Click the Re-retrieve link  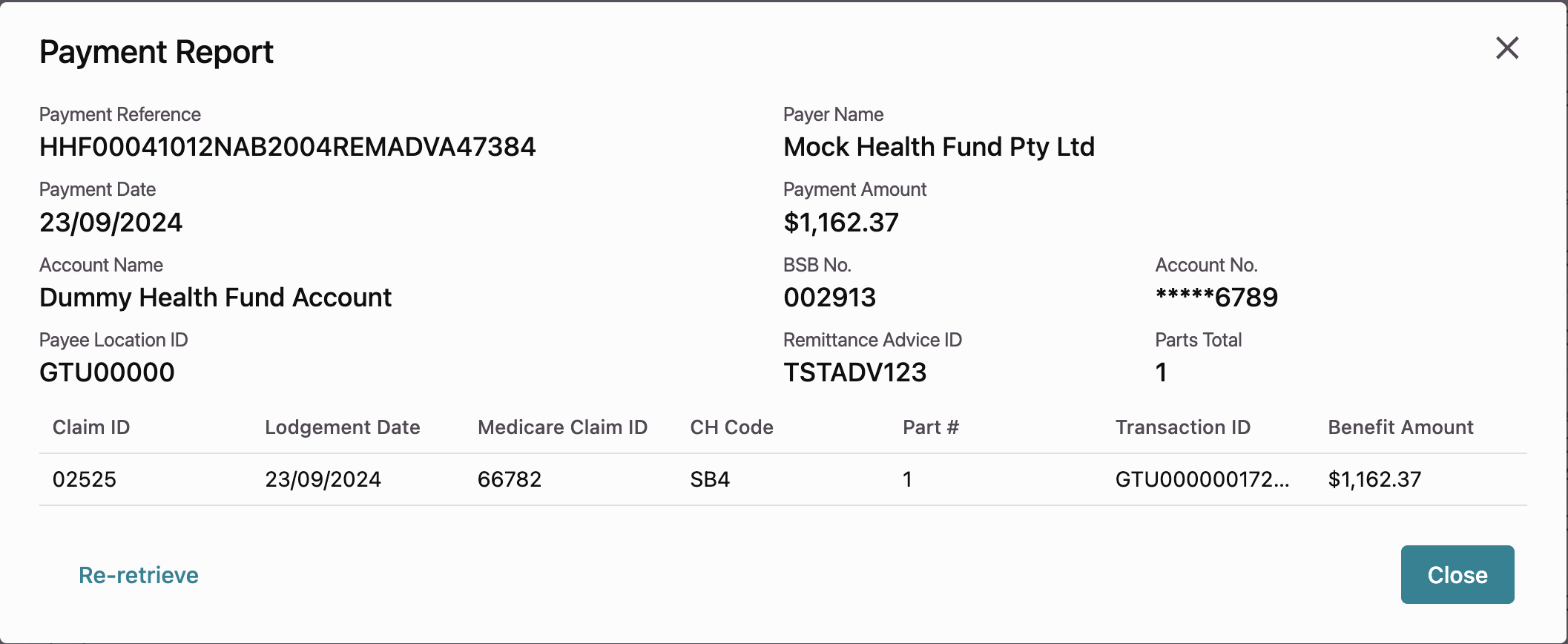139,575
